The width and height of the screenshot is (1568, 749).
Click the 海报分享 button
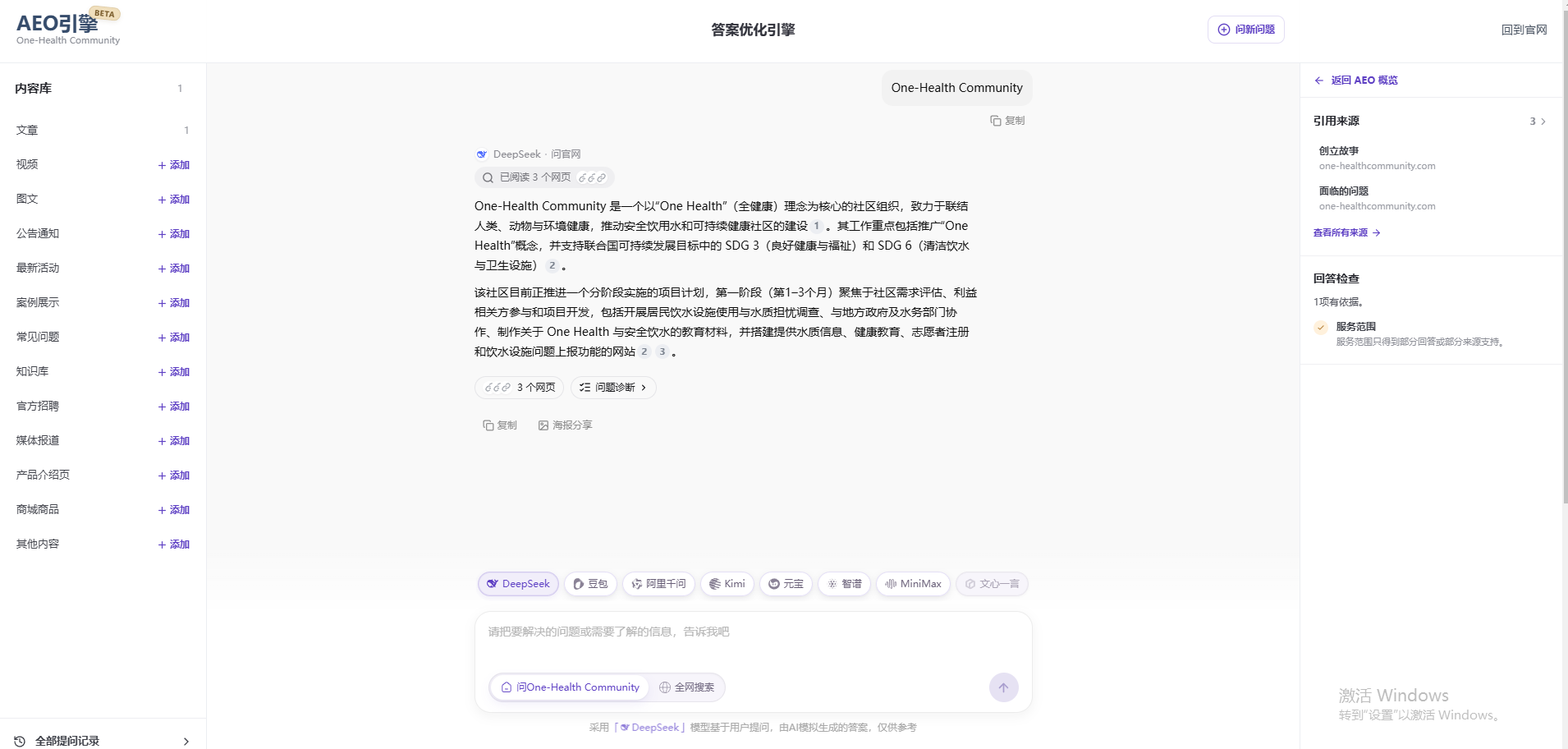click(x=565, y=425)
